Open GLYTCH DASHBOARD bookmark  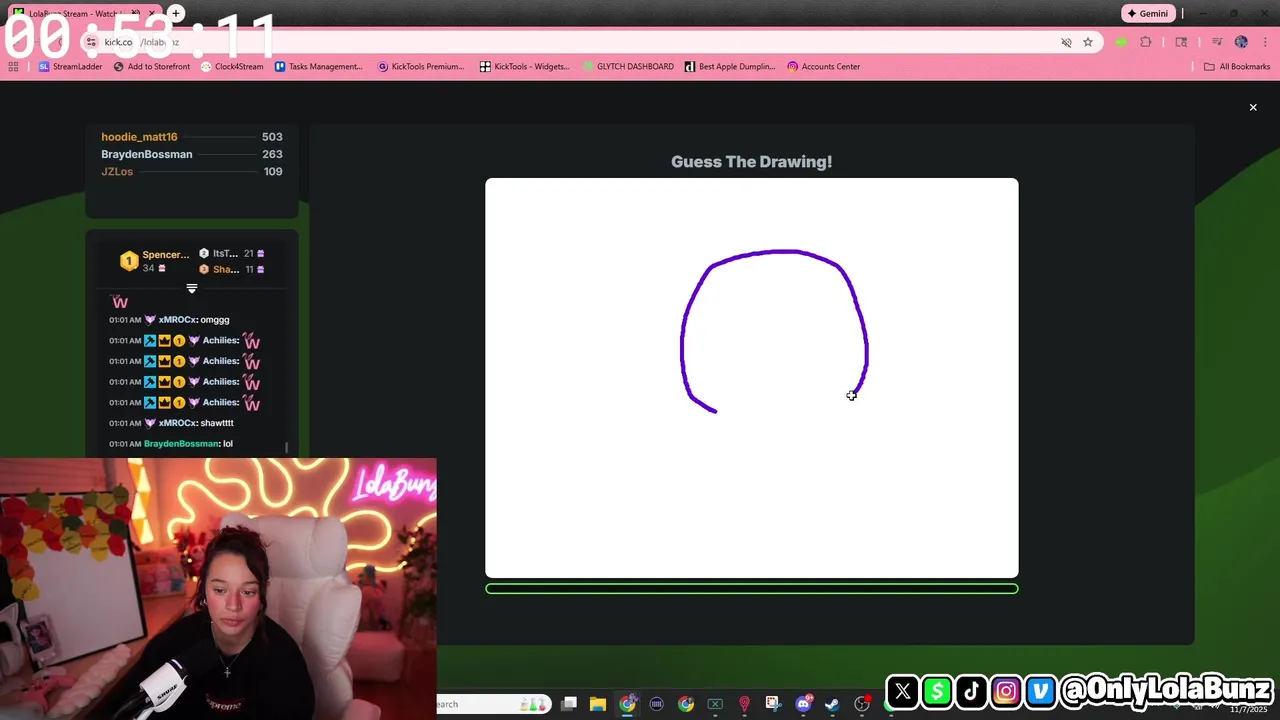(628, 67)
